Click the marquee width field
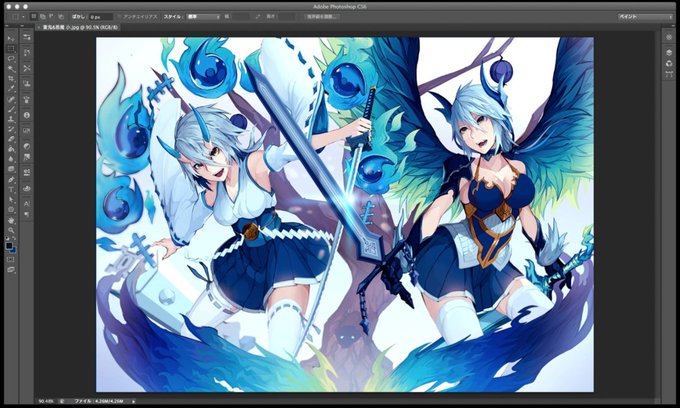Viewport: 680px width, 408px height. [241, 17]
